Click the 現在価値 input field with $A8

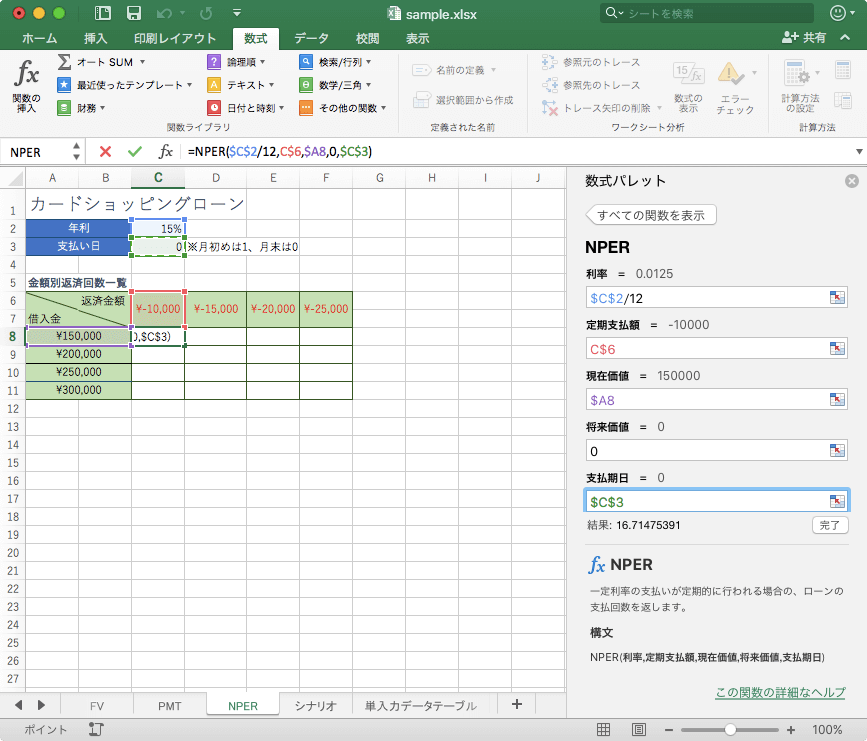(x=717, y=400)
